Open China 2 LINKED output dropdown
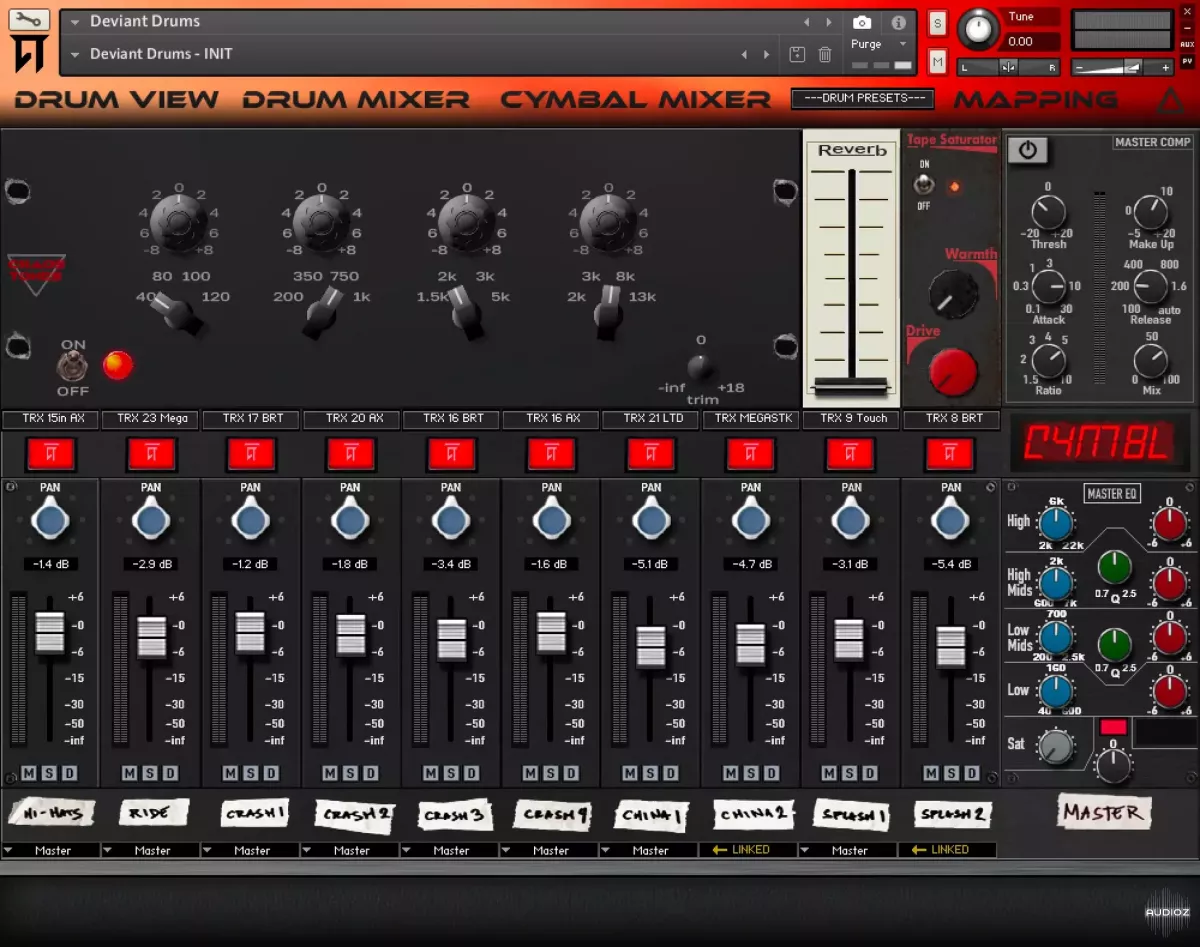This screenshot has width=1200, height=947. (749, 851)
